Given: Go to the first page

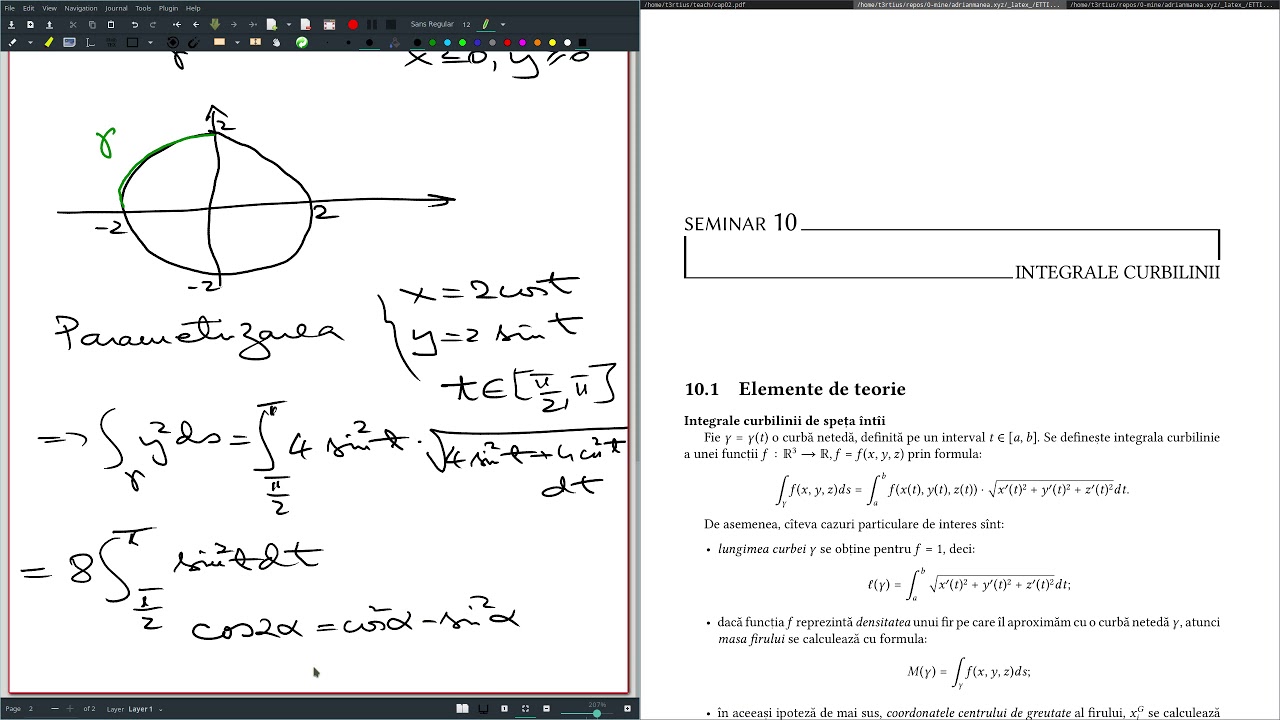Looking at the screenshot, I should click(177, 24).
